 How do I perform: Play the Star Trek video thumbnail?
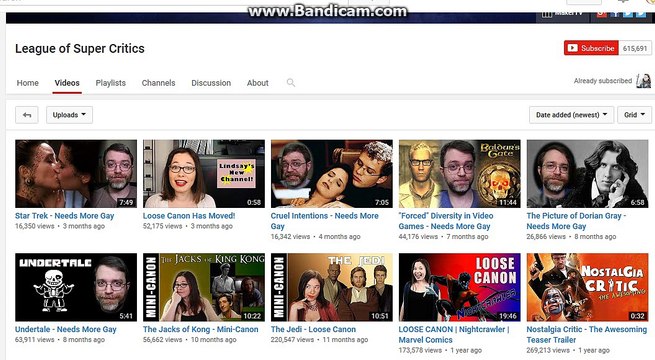click(x=76, y=174)
